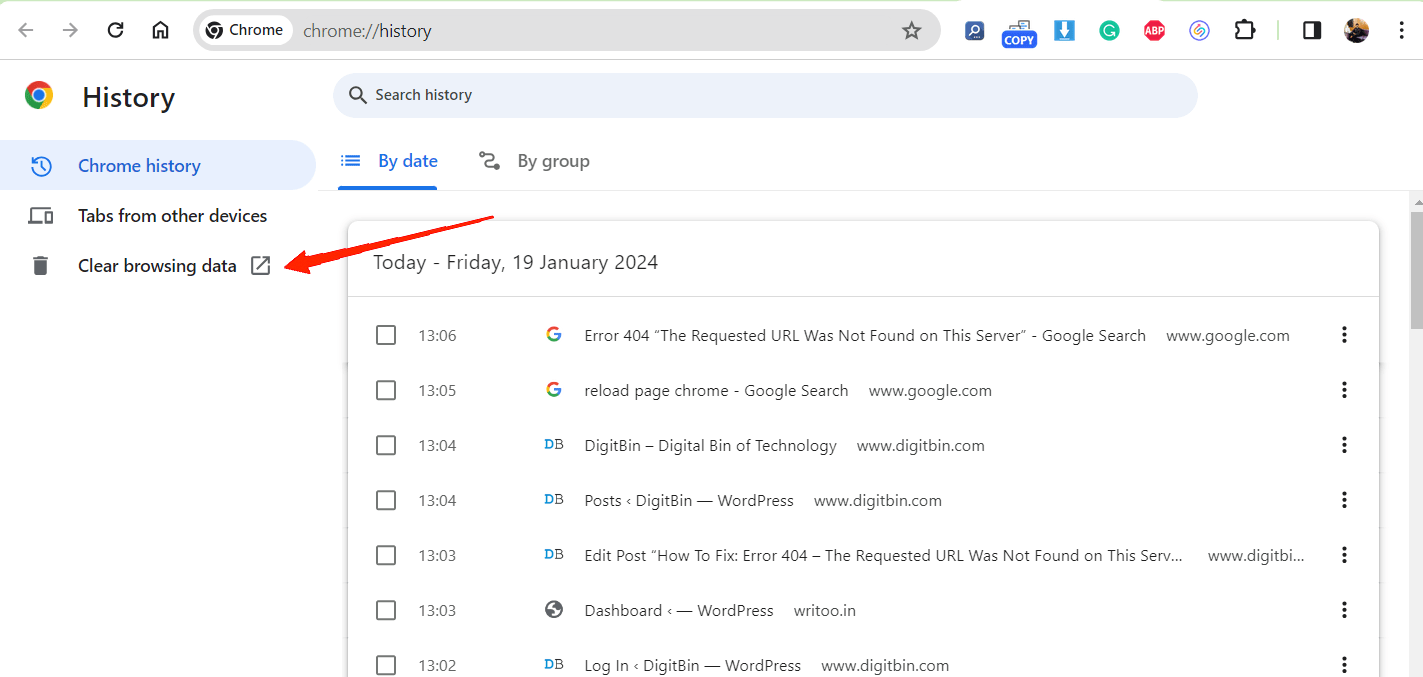
Task: Toggle the Chrome side panel
Action: pyautogui.click(x=1311, y=30)
